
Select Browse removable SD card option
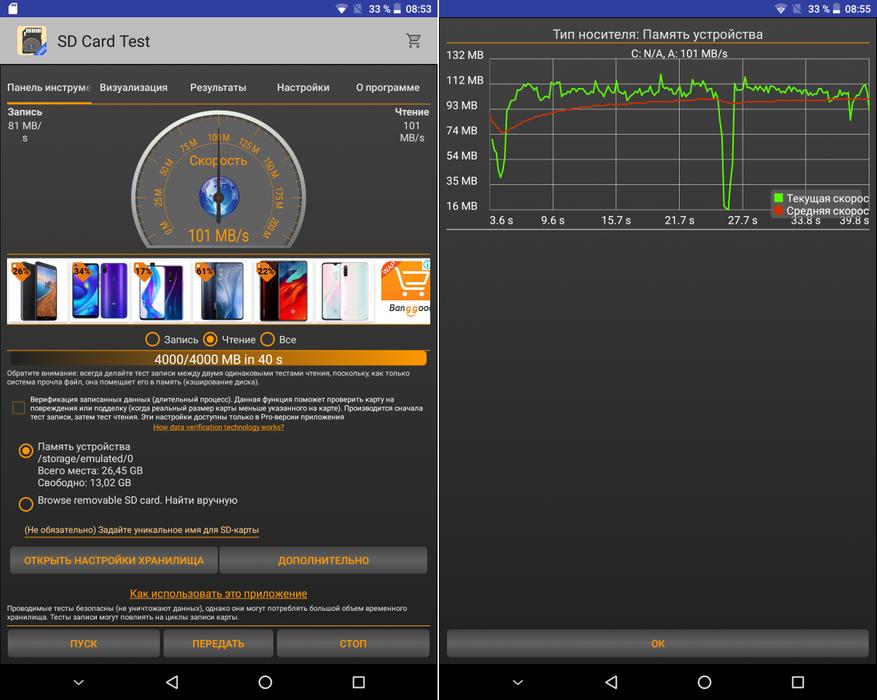pos(26,504)
